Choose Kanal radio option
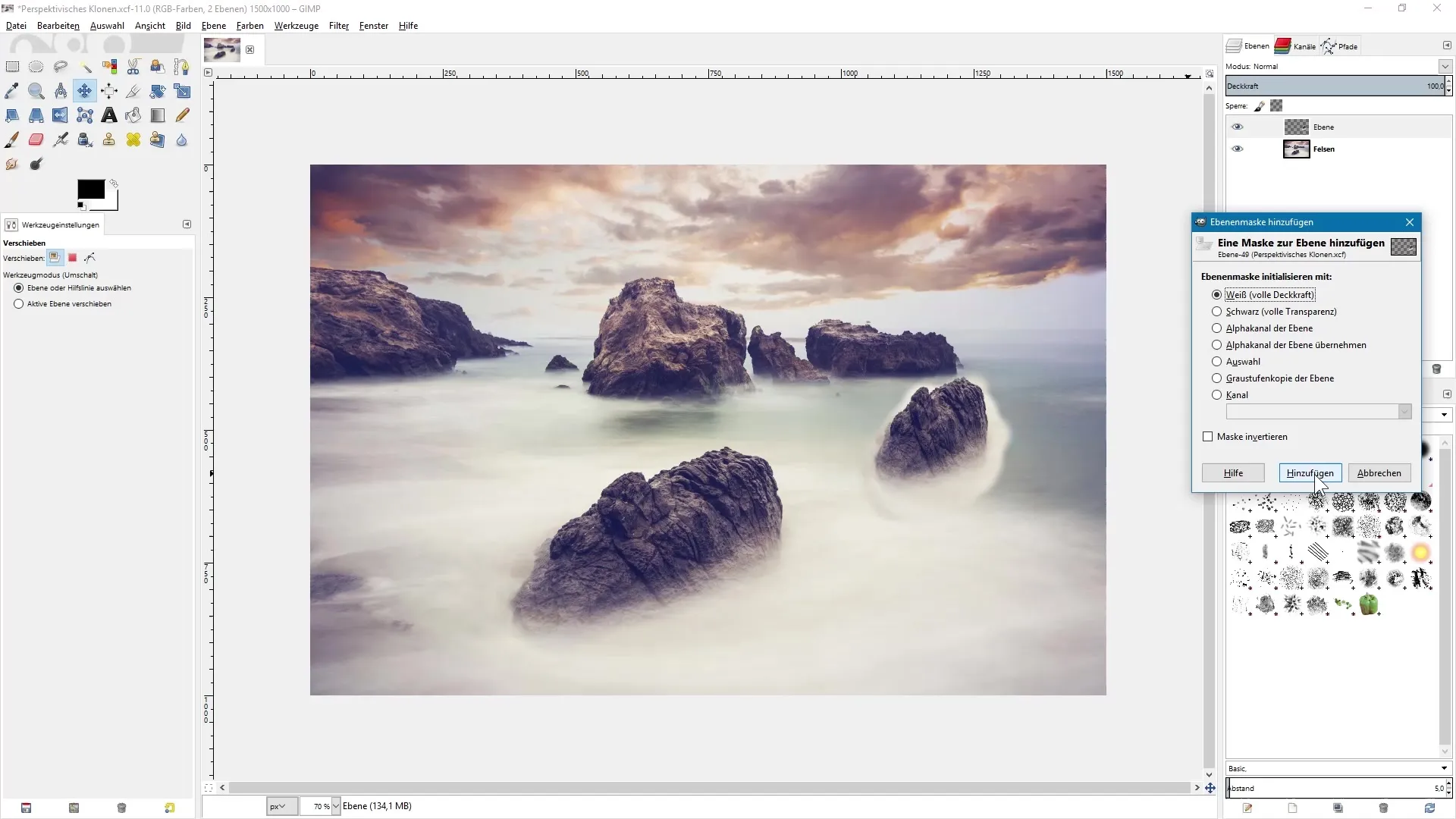The width and height of the screenshot is (1456, 819). tap(1216, 395)
